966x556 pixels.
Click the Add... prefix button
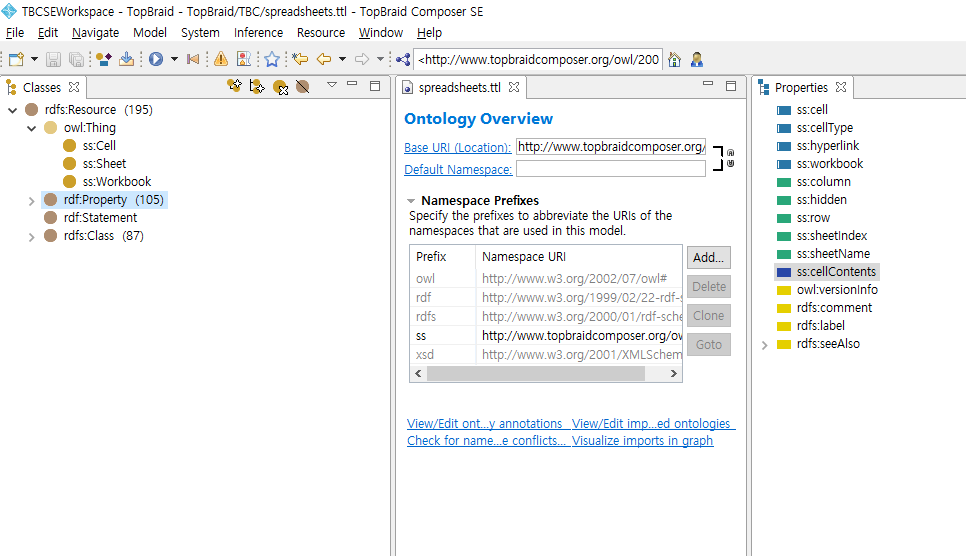pos(708,258)
